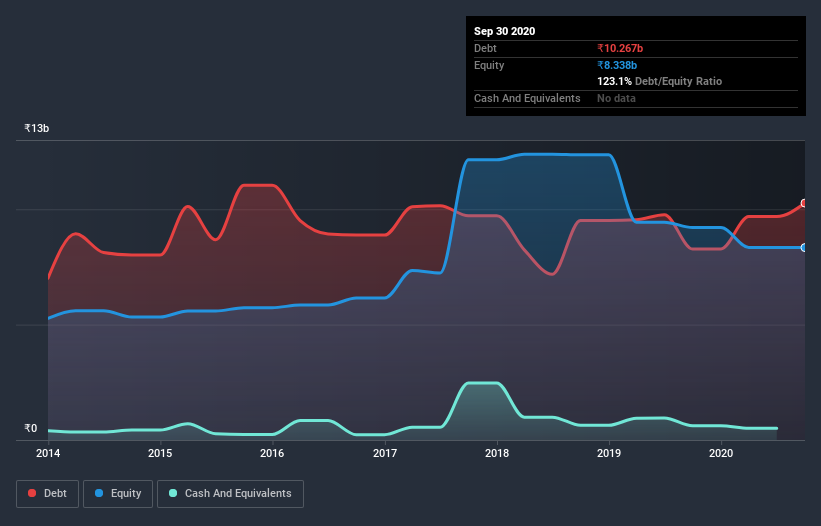
Task: Toggle the Debt series legend button
Action: coord(47,494)
